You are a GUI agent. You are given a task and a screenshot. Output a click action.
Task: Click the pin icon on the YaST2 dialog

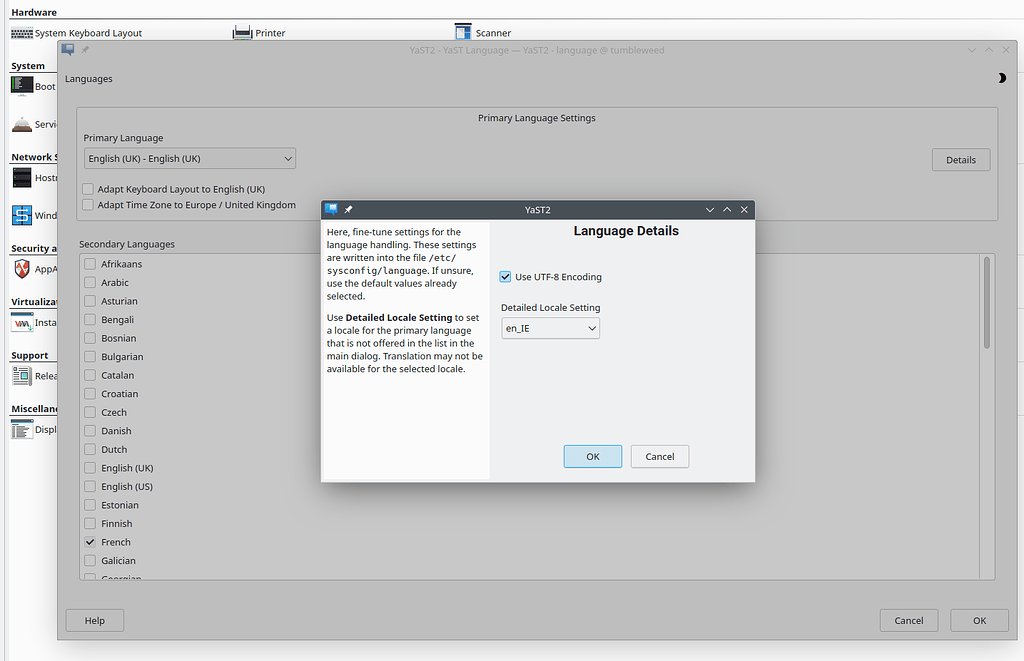pos(348,210)
